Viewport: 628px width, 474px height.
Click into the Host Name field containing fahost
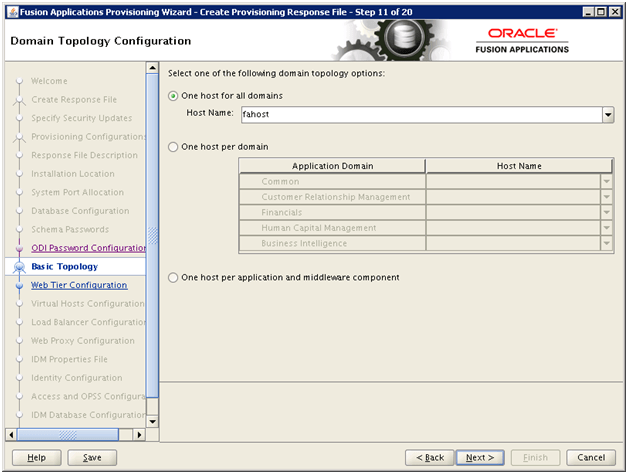pos(421,115)
